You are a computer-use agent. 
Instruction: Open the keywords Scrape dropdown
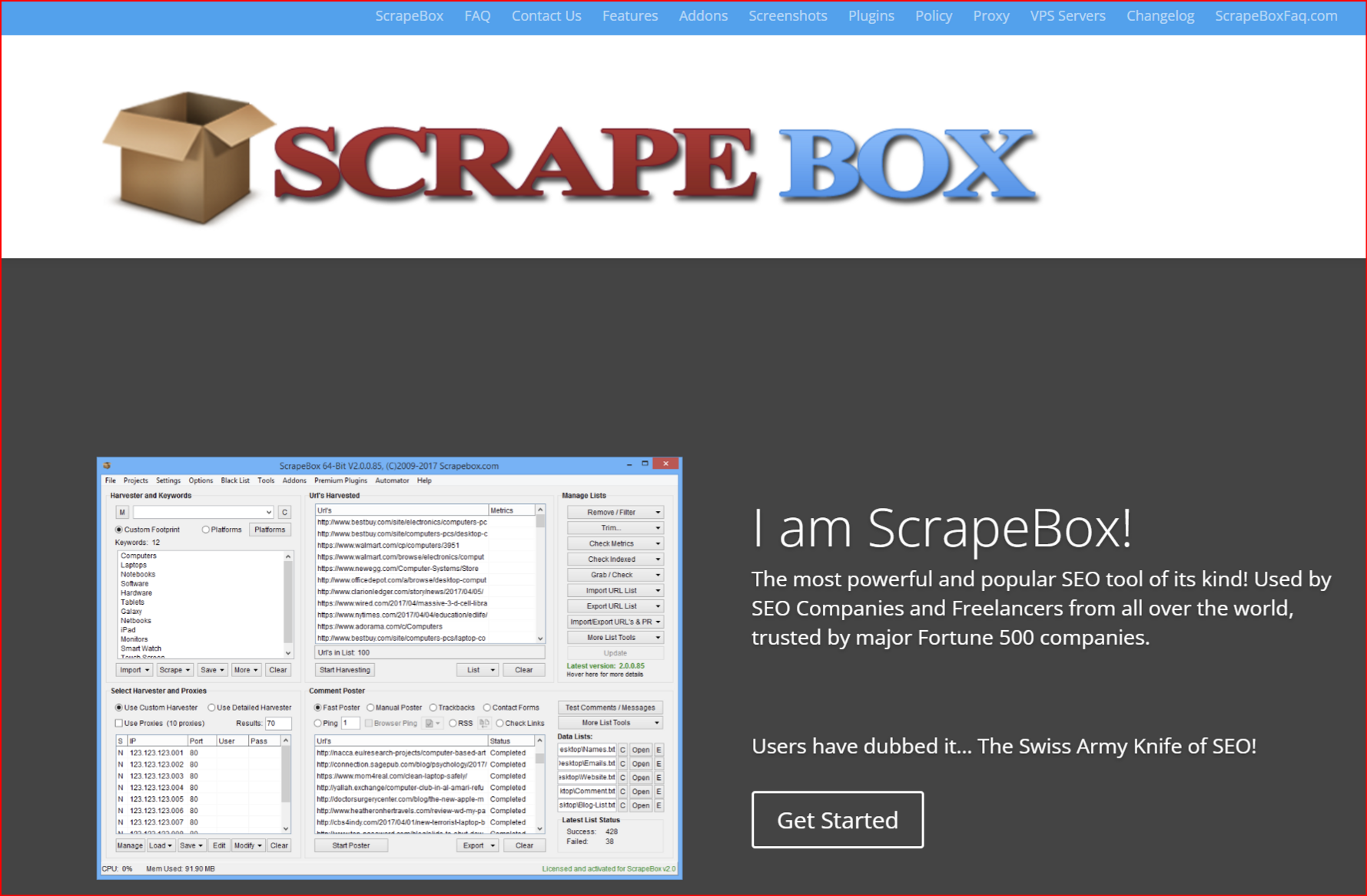(x=174, y=670)
